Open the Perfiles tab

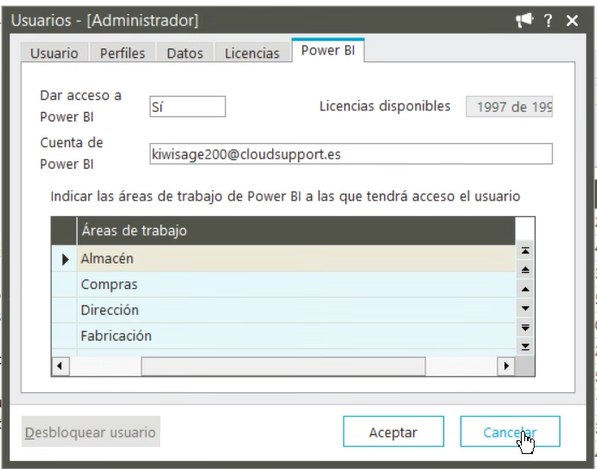click(x=122, y=53)
